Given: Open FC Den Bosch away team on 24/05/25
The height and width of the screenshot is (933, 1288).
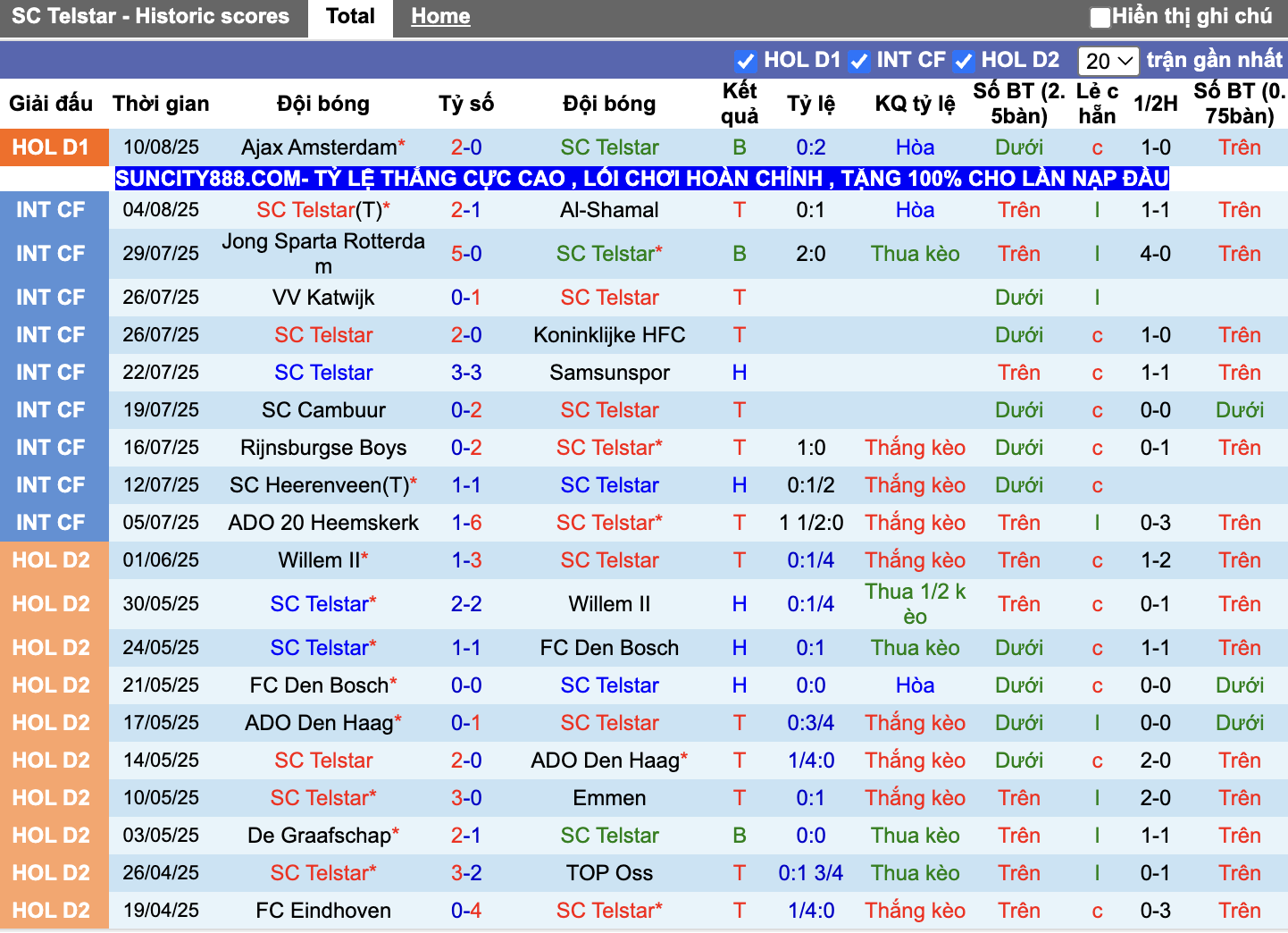Looking at the screenshot, I should 609,648.
